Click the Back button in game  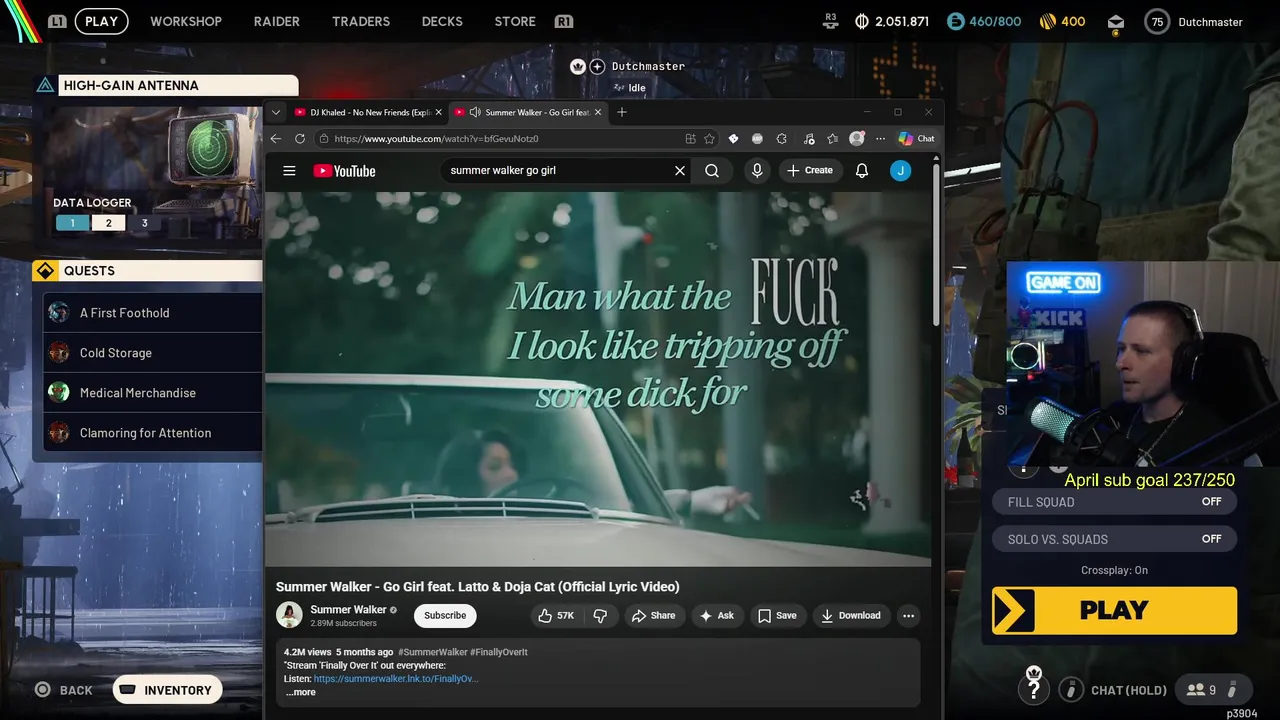tap(65, 690)
